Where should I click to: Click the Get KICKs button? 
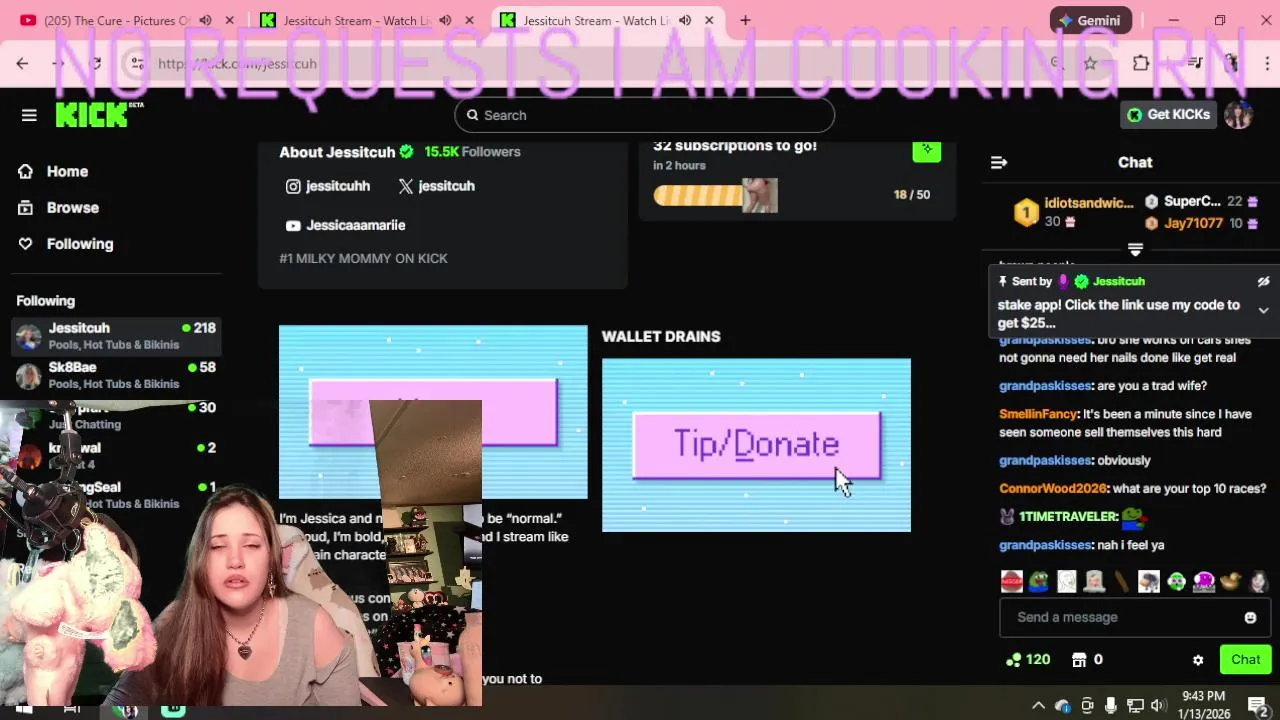1169,115
